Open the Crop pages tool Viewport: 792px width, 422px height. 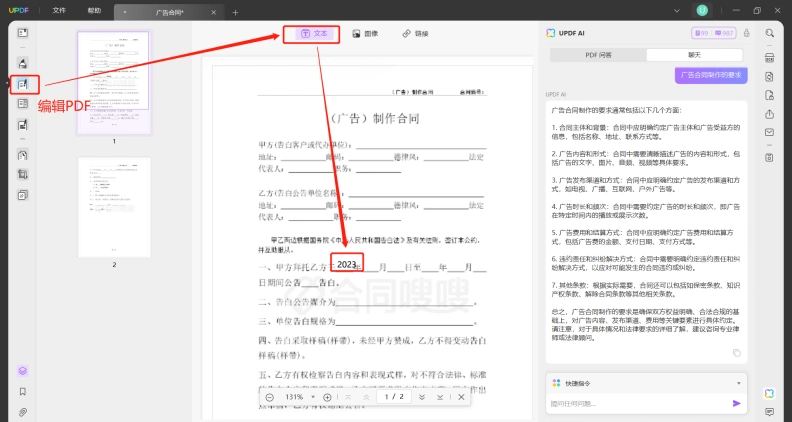[23, 174]
